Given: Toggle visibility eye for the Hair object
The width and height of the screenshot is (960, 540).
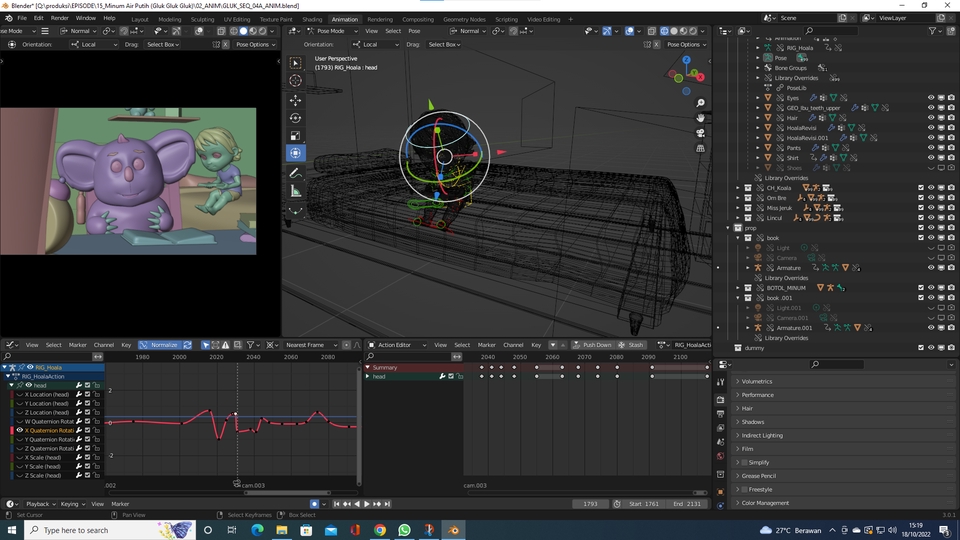Looking at the screenshot, I should 931,118.
